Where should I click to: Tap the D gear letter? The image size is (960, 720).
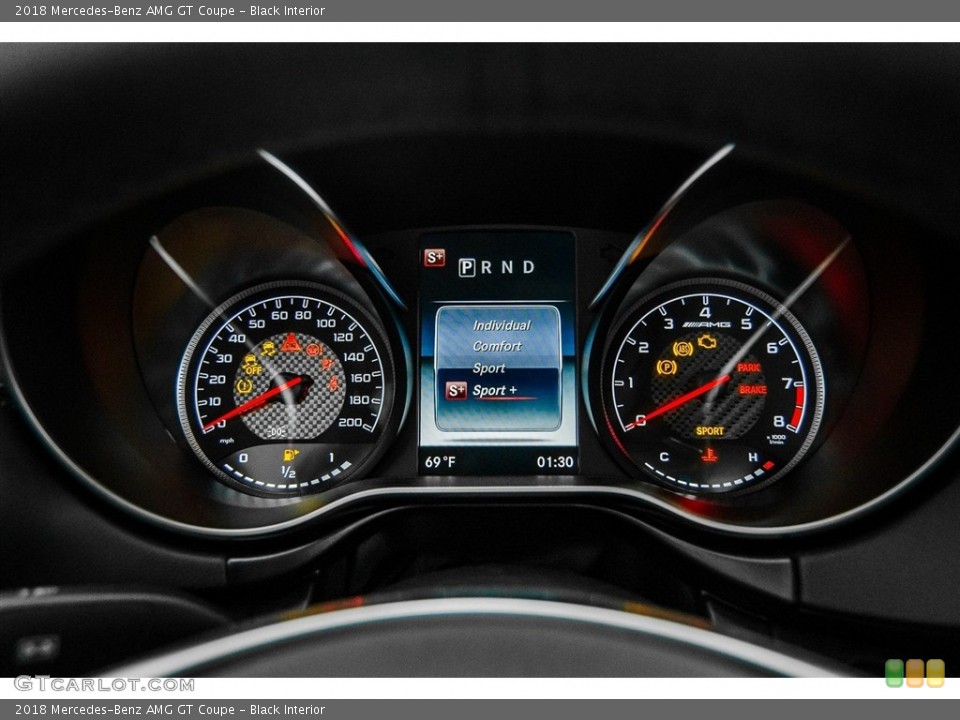[528, 268]
